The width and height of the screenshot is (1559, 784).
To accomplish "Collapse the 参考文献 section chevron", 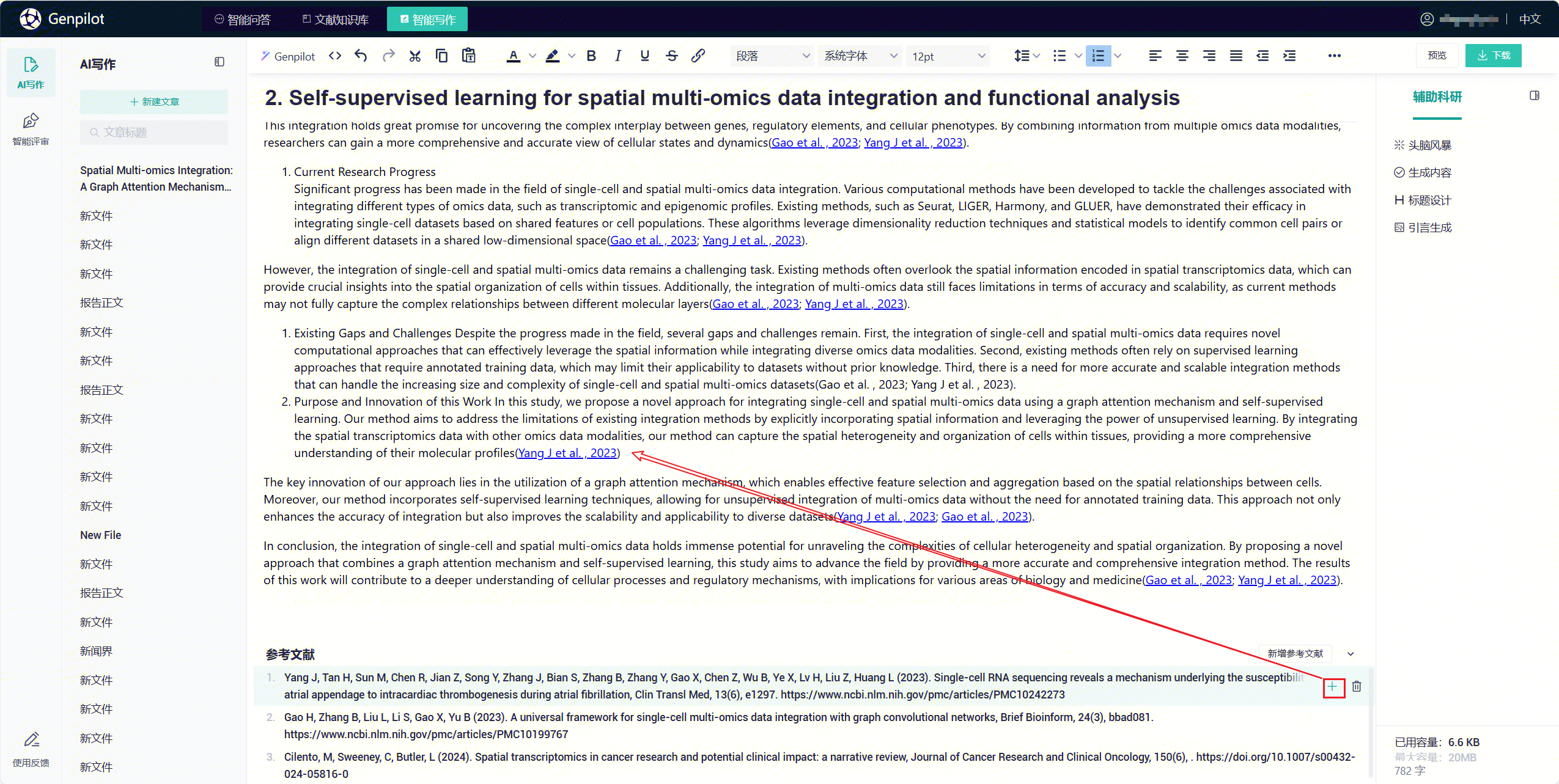I will (x=1351, y=654).
